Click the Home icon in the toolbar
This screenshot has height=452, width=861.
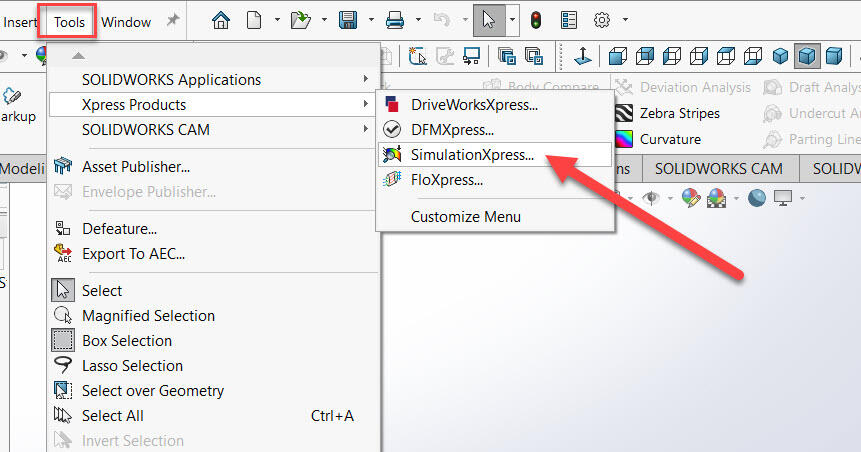click(221, 20)
